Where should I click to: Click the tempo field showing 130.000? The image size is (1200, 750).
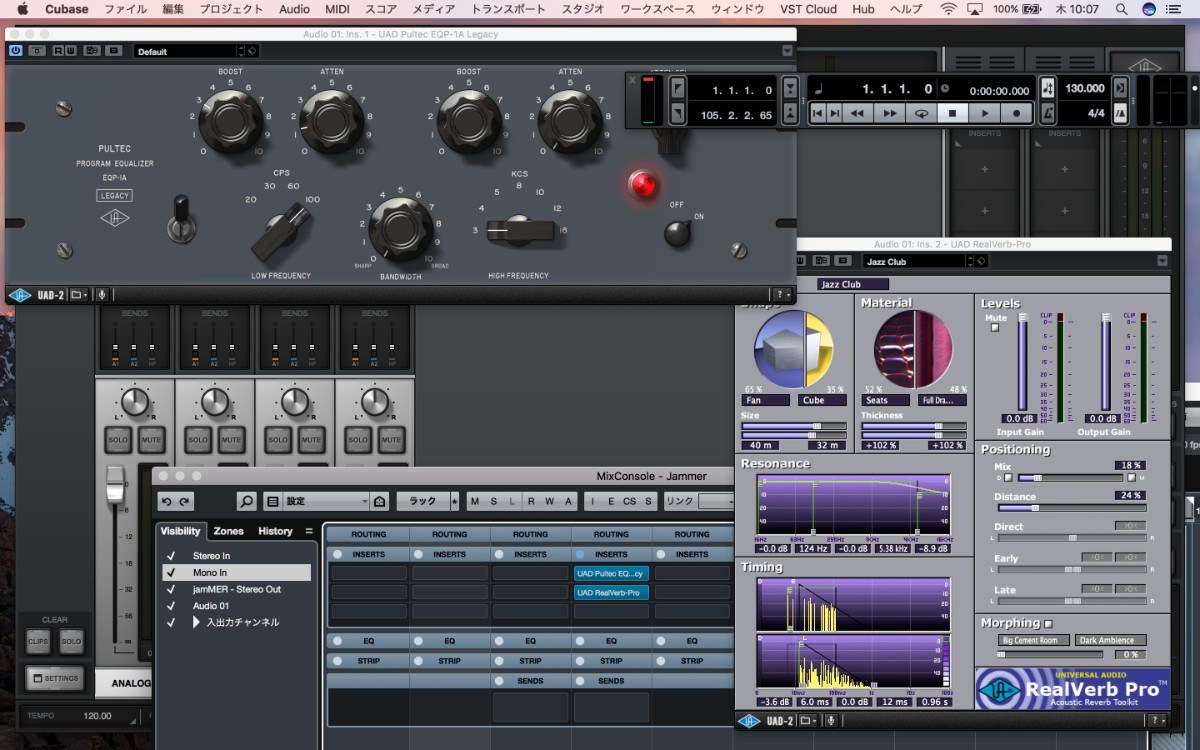pyautogui.click(x=1084, y=88)
